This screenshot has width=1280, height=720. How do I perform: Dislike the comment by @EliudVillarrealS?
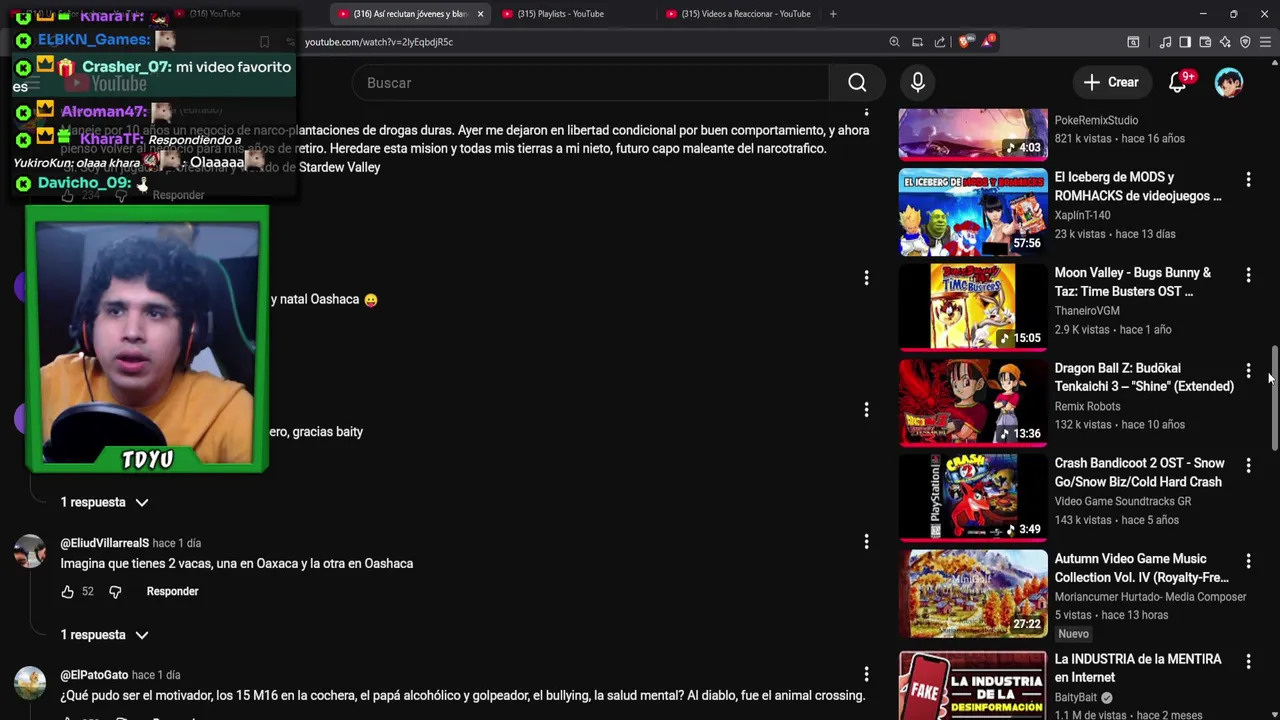coord(115,592)
